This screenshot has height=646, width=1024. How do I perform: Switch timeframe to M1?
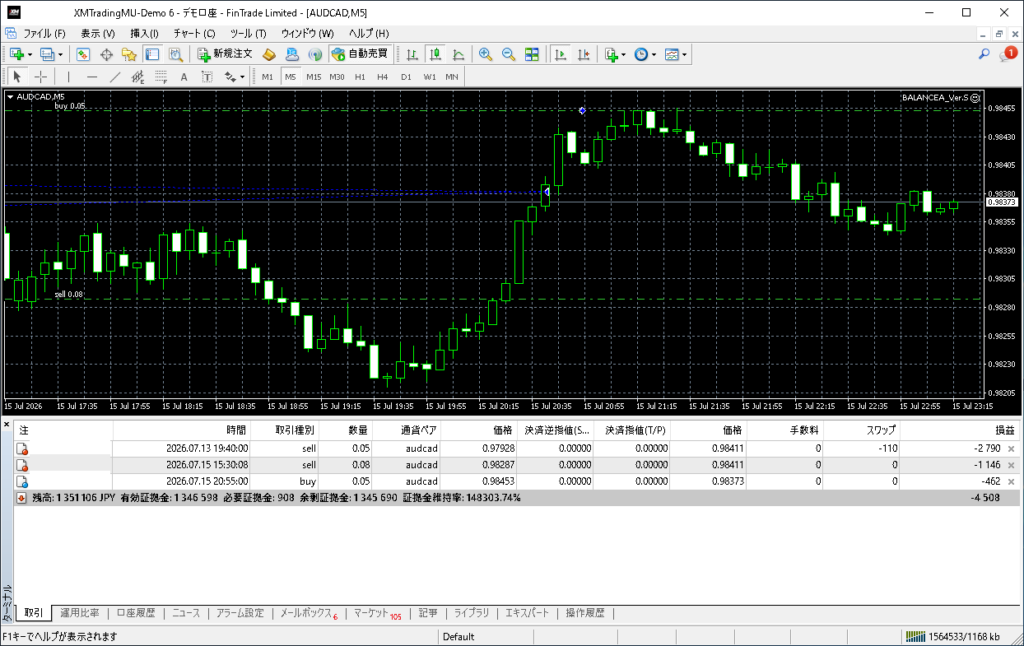[267, 77]
